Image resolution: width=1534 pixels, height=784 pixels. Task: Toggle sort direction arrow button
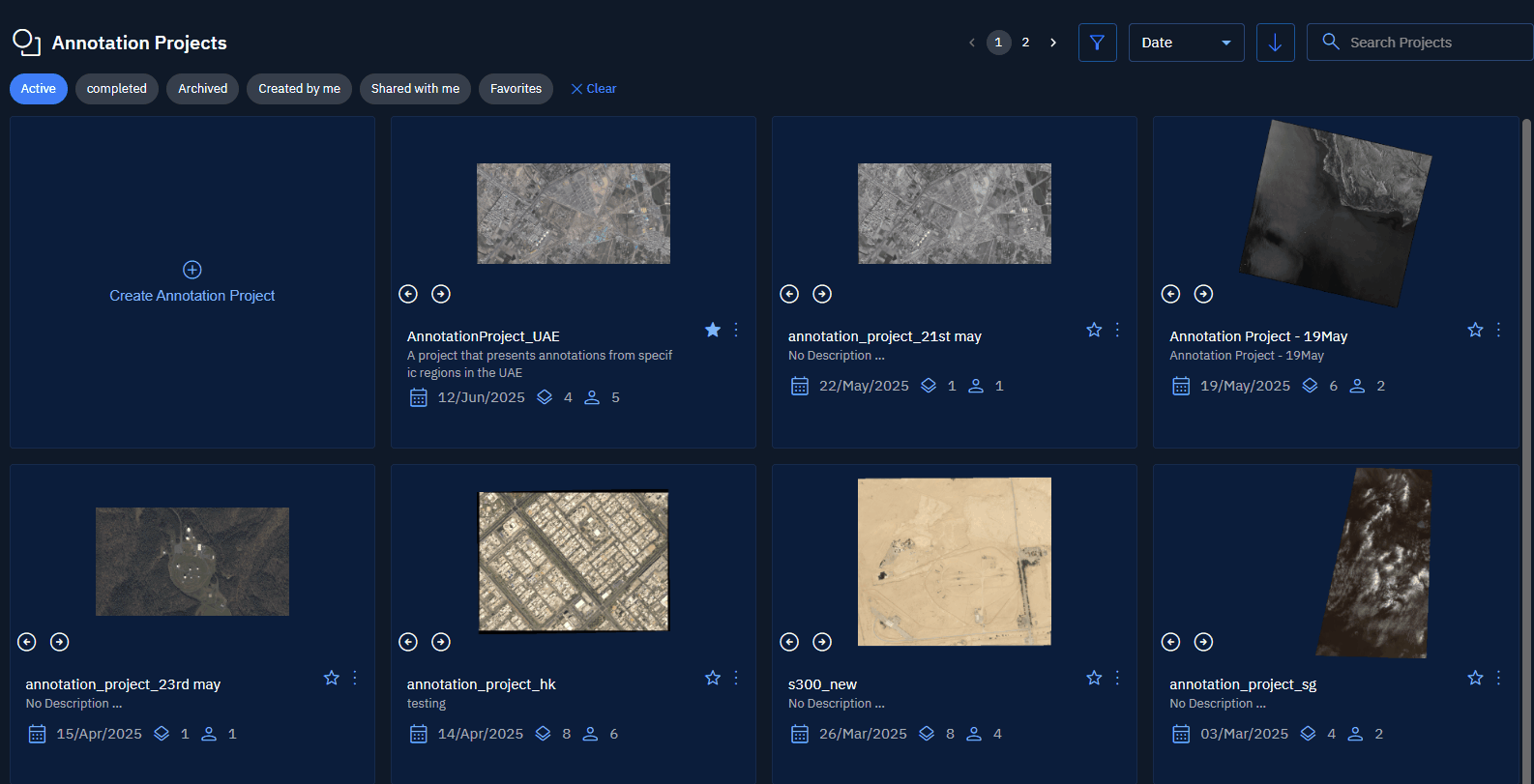[x=1275, y=43]
